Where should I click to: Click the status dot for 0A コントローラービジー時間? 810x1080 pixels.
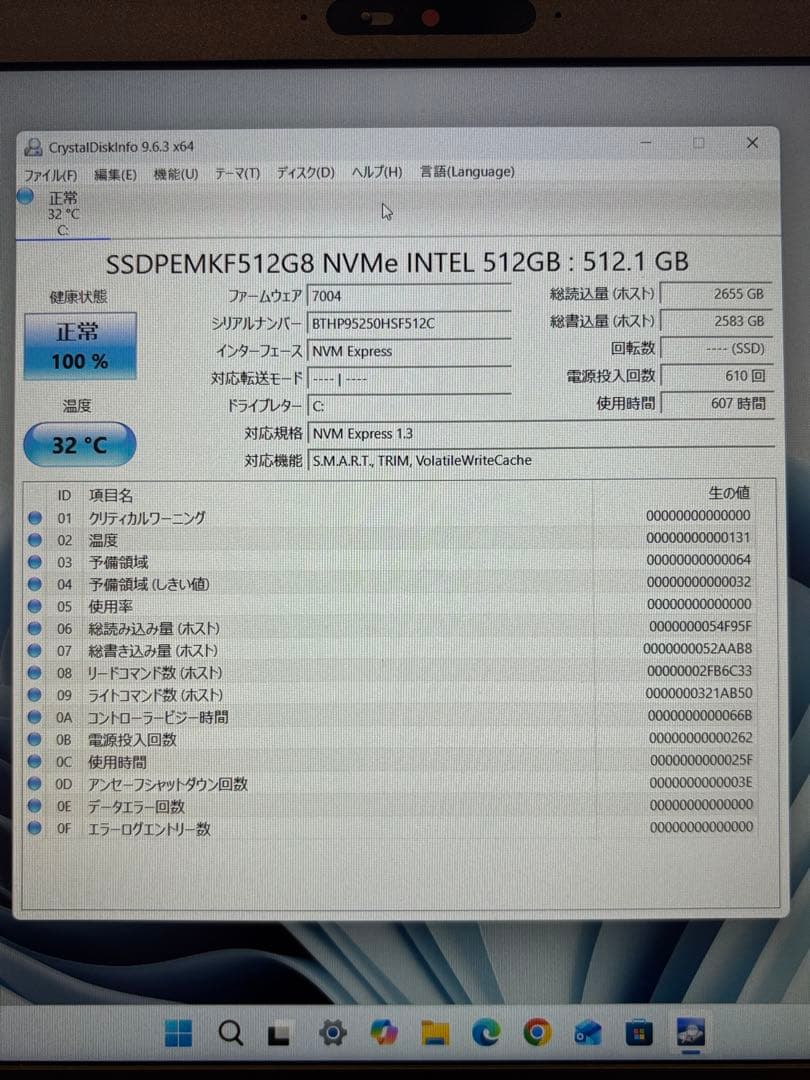[34, 717]
